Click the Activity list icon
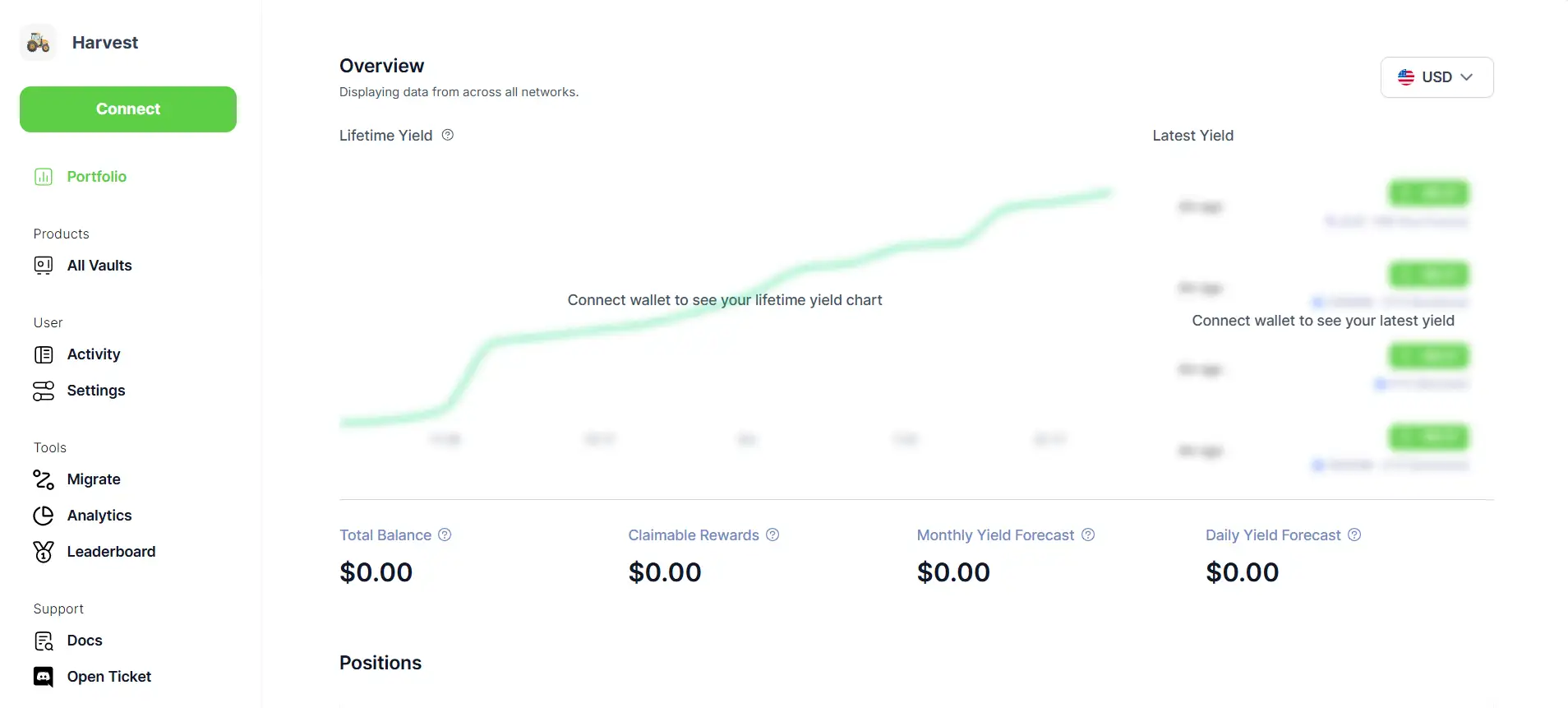The image size is (1568, 708). [44, 354]
